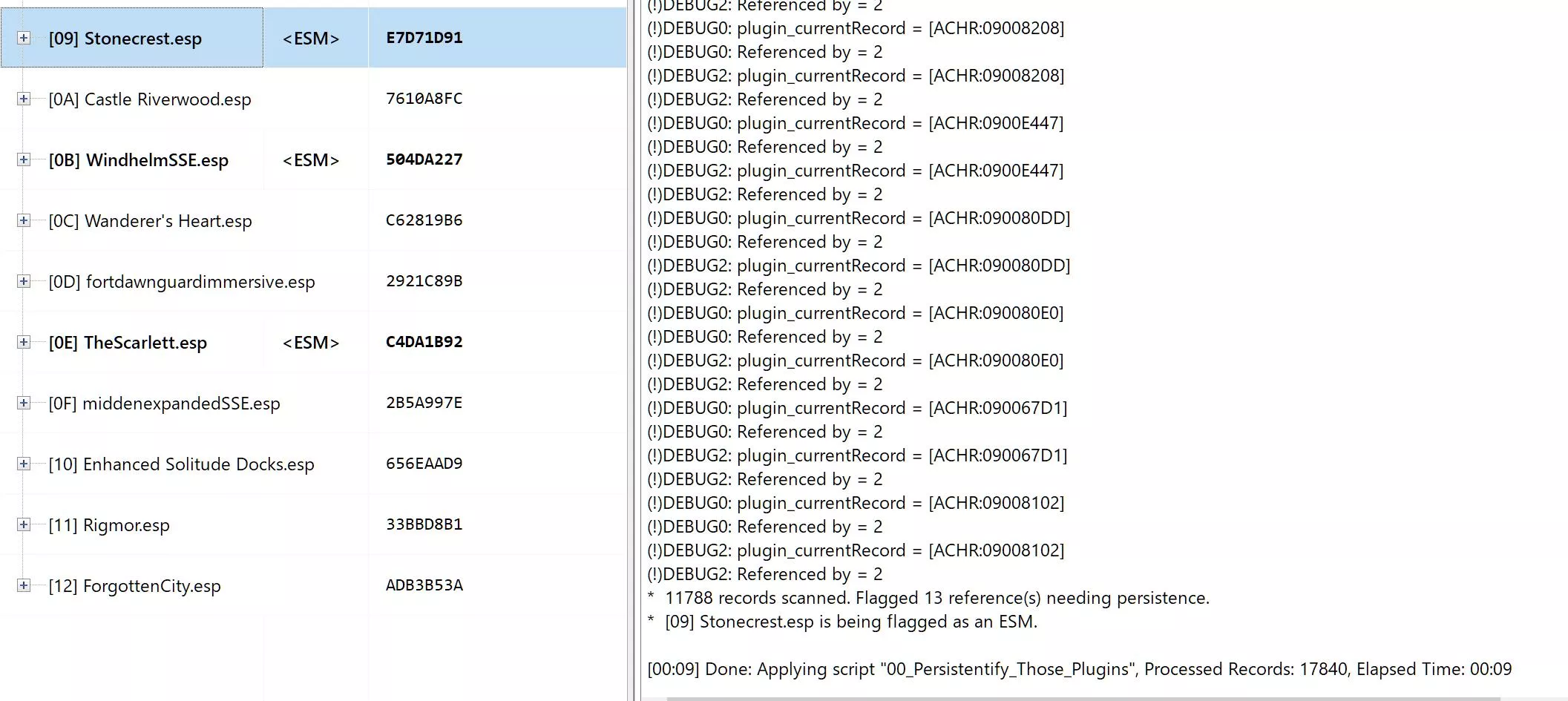Expand the [12] ForgottenCity.esp node
The width and height of the screenshot is (1568, 701).
tap(24, 585)
